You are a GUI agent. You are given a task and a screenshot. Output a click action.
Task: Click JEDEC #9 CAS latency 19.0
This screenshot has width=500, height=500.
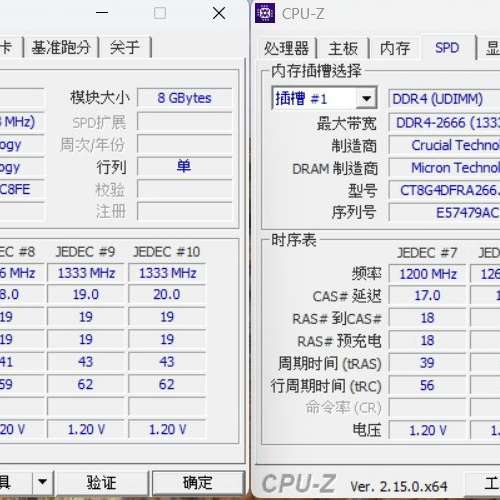pos(86,295)
